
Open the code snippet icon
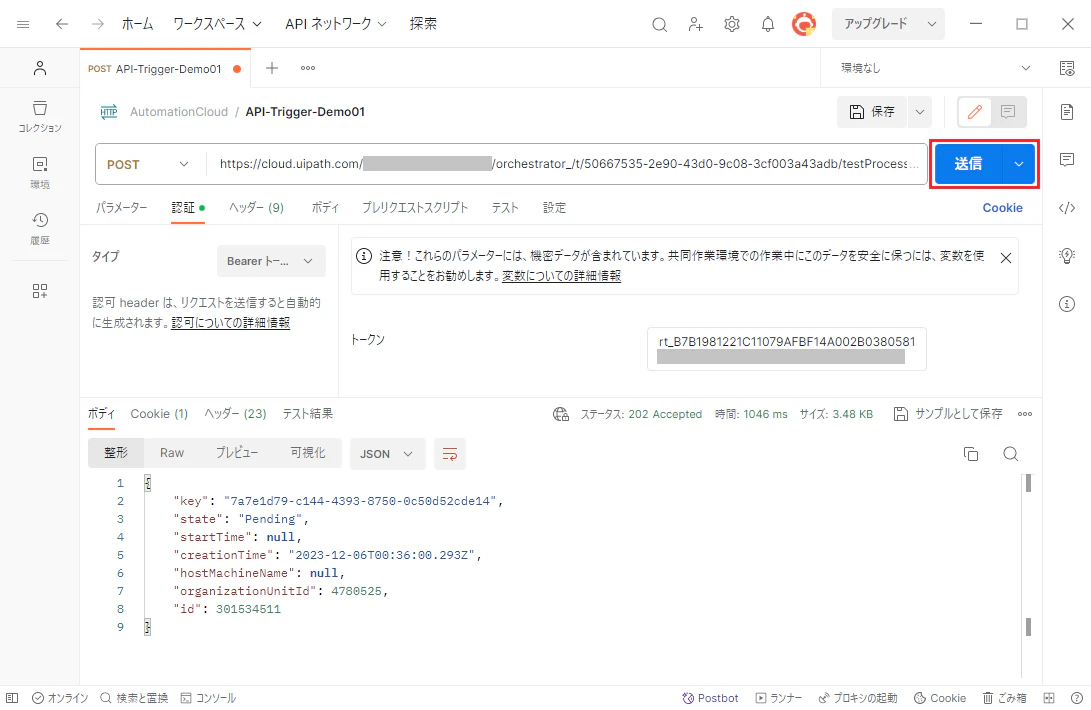(1067, 207)
